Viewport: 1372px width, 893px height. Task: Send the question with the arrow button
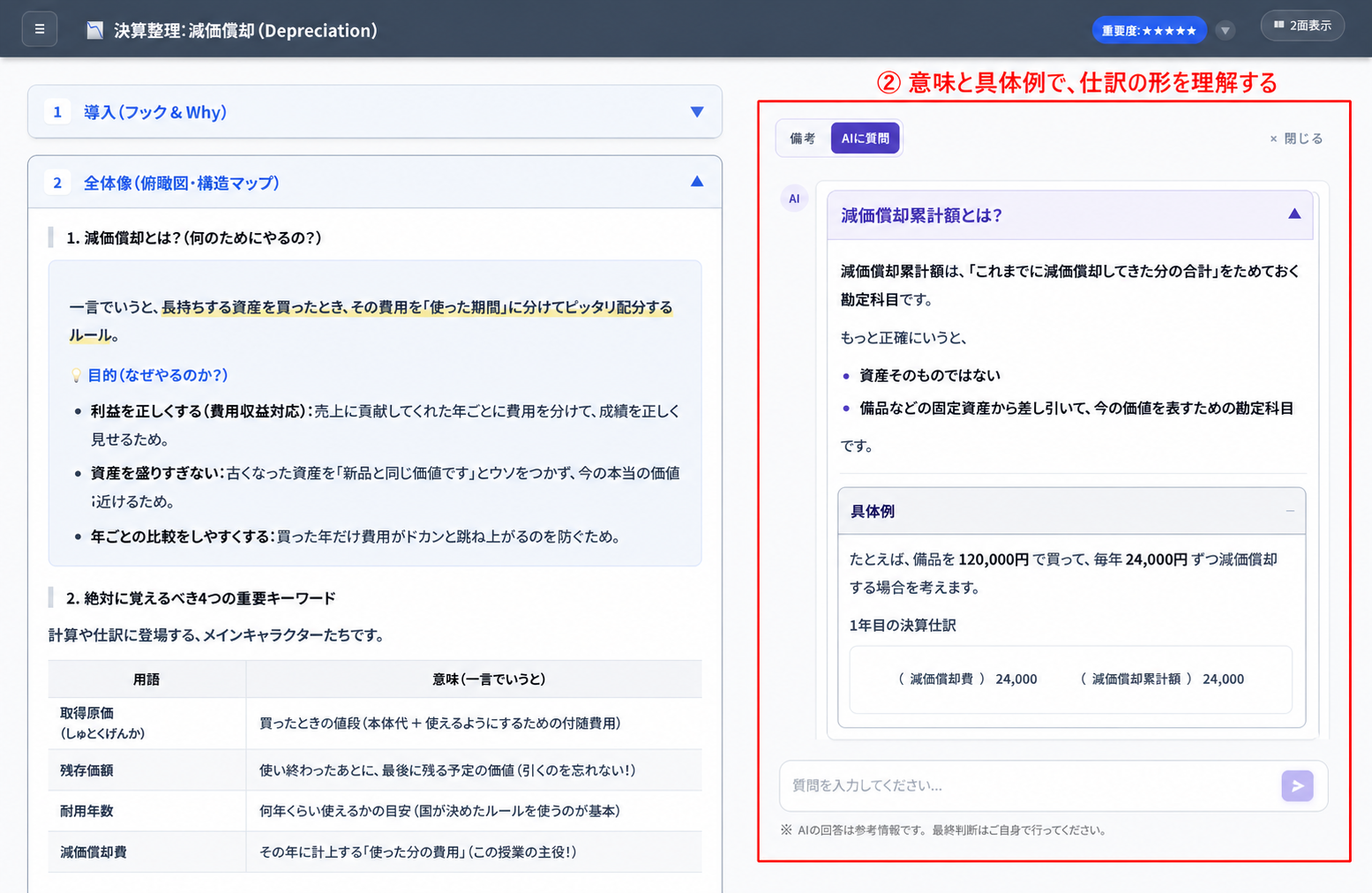(x=1297, y=785)
